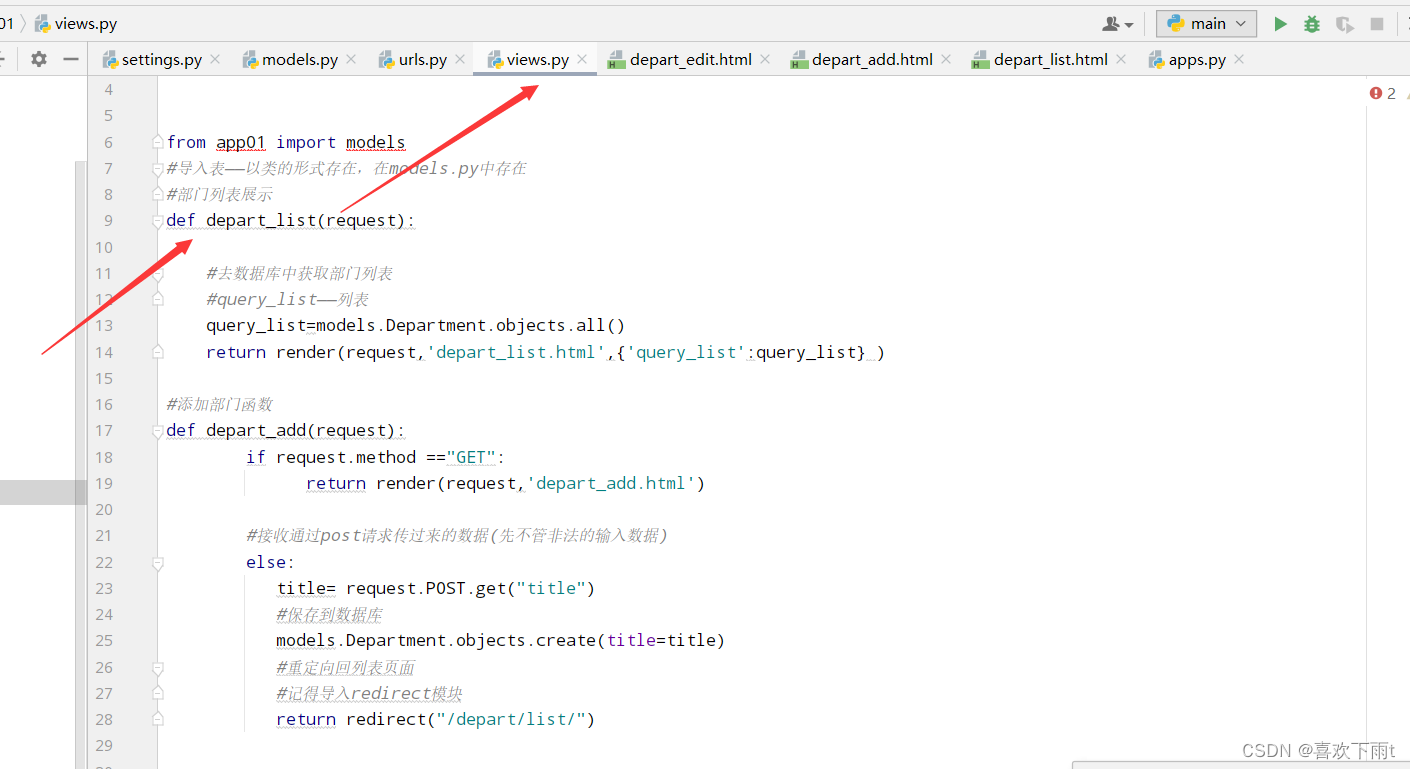Open the user account icon menu
The image size is (1410, 769).
pos(1118,24)
